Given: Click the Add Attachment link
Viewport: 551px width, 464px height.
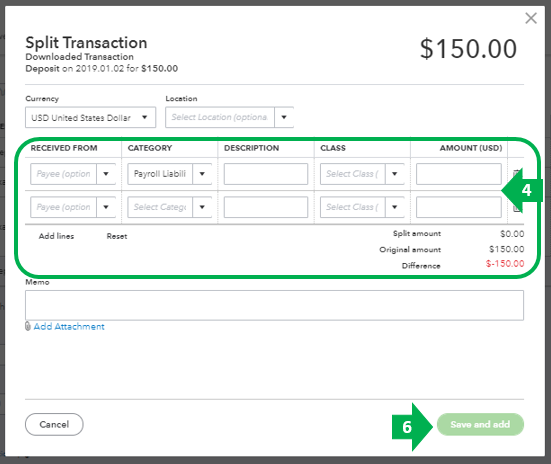Looking at the screenshot, I should tap(69, 327).
